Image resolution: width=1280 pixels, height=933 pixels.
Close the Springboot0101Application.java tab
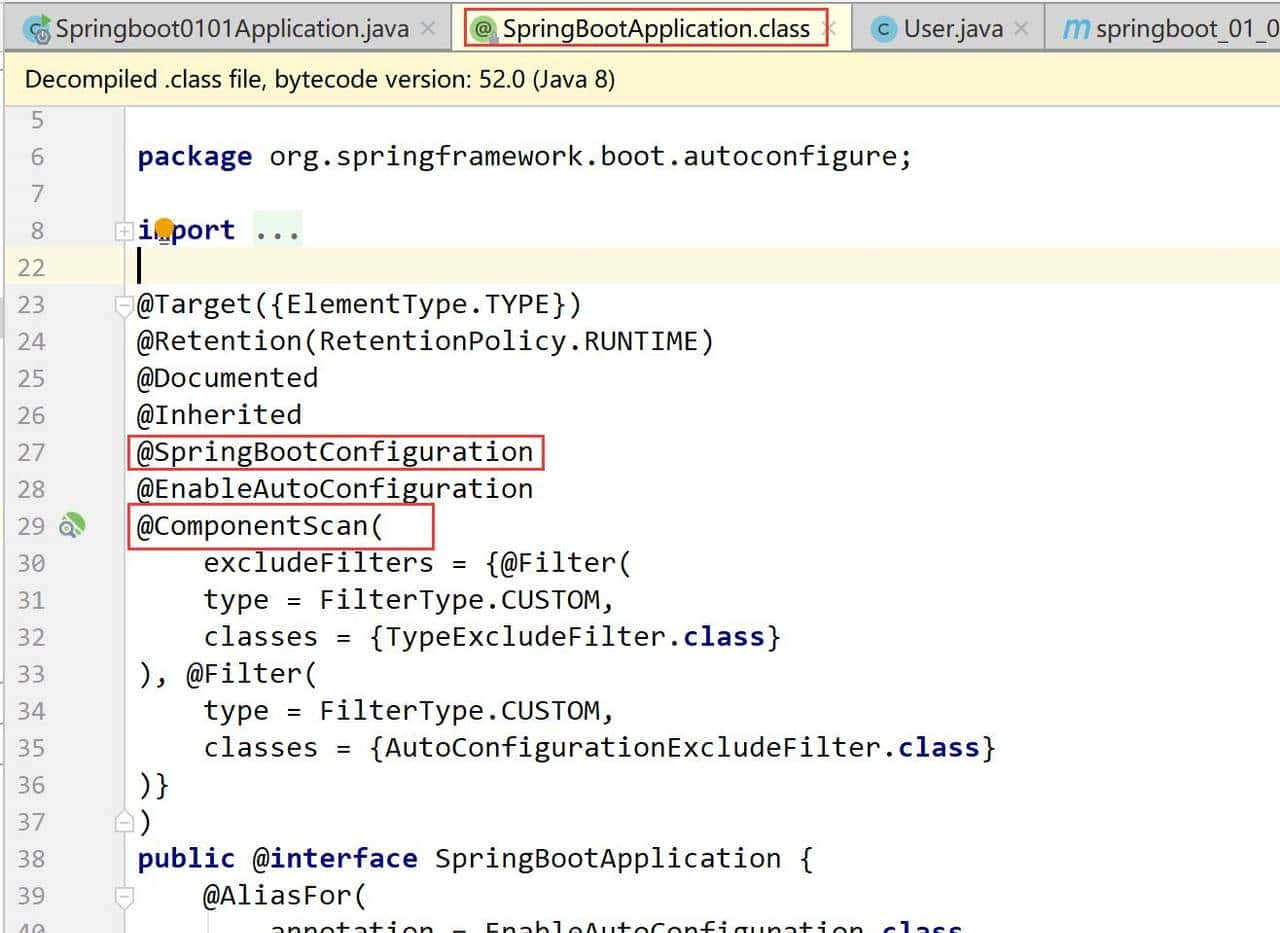[x=428, y=29]
